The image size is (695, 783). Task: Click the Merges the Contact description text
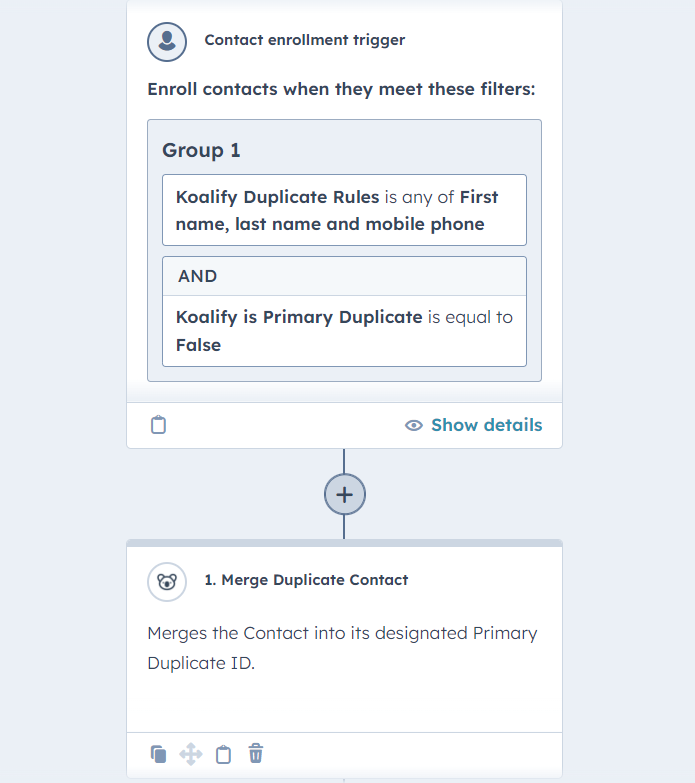click(x=342, y=647)
